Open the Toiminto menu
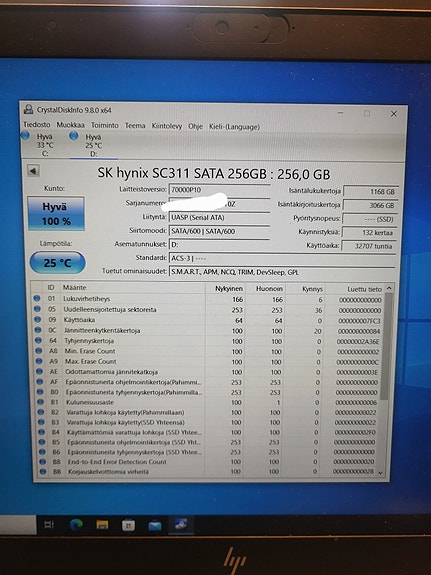Screen dimensions: 431x575 (x=105, y=125)
